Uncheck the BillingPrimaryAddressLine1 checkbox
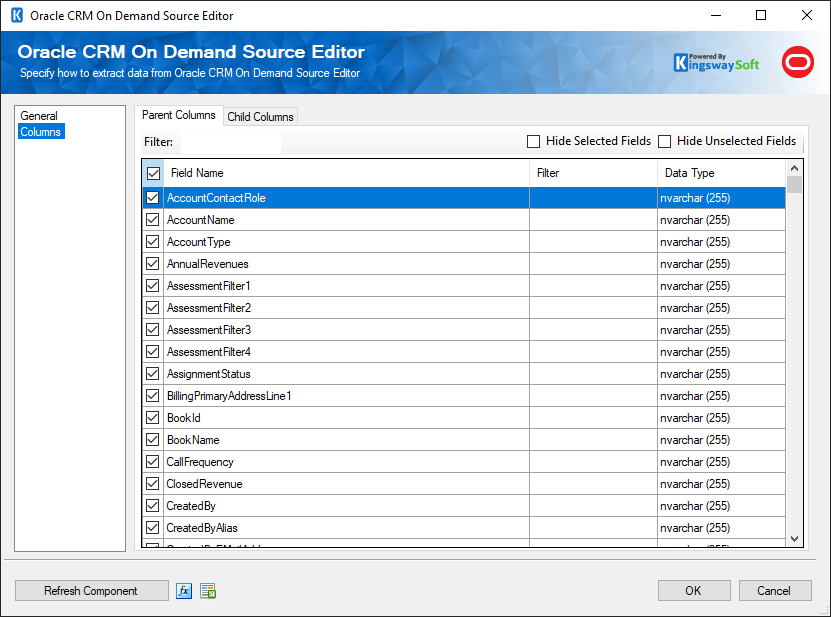 [x=153, y=395]
